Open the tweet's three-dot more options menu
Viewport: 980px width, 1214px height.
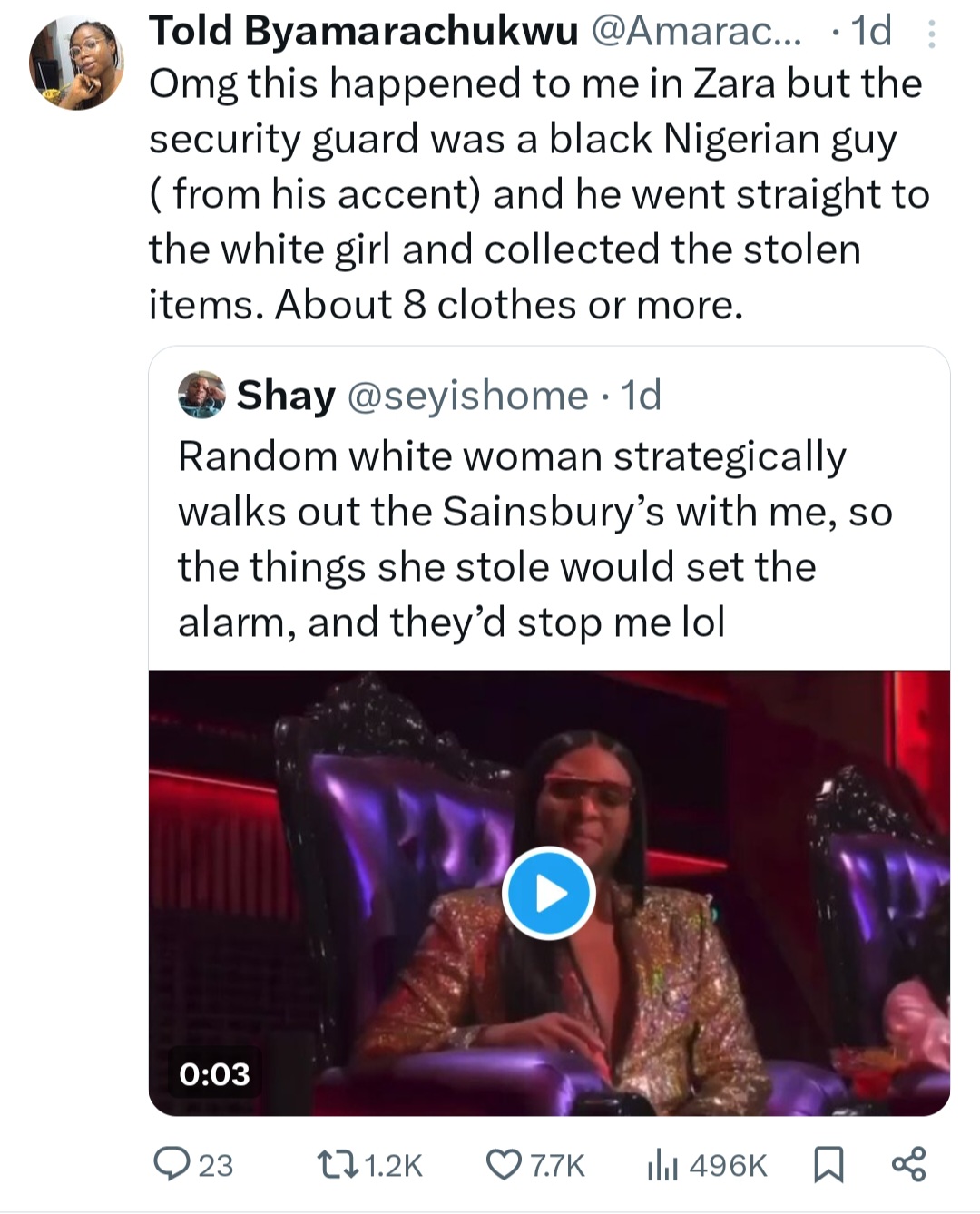(x=930, y=34)
